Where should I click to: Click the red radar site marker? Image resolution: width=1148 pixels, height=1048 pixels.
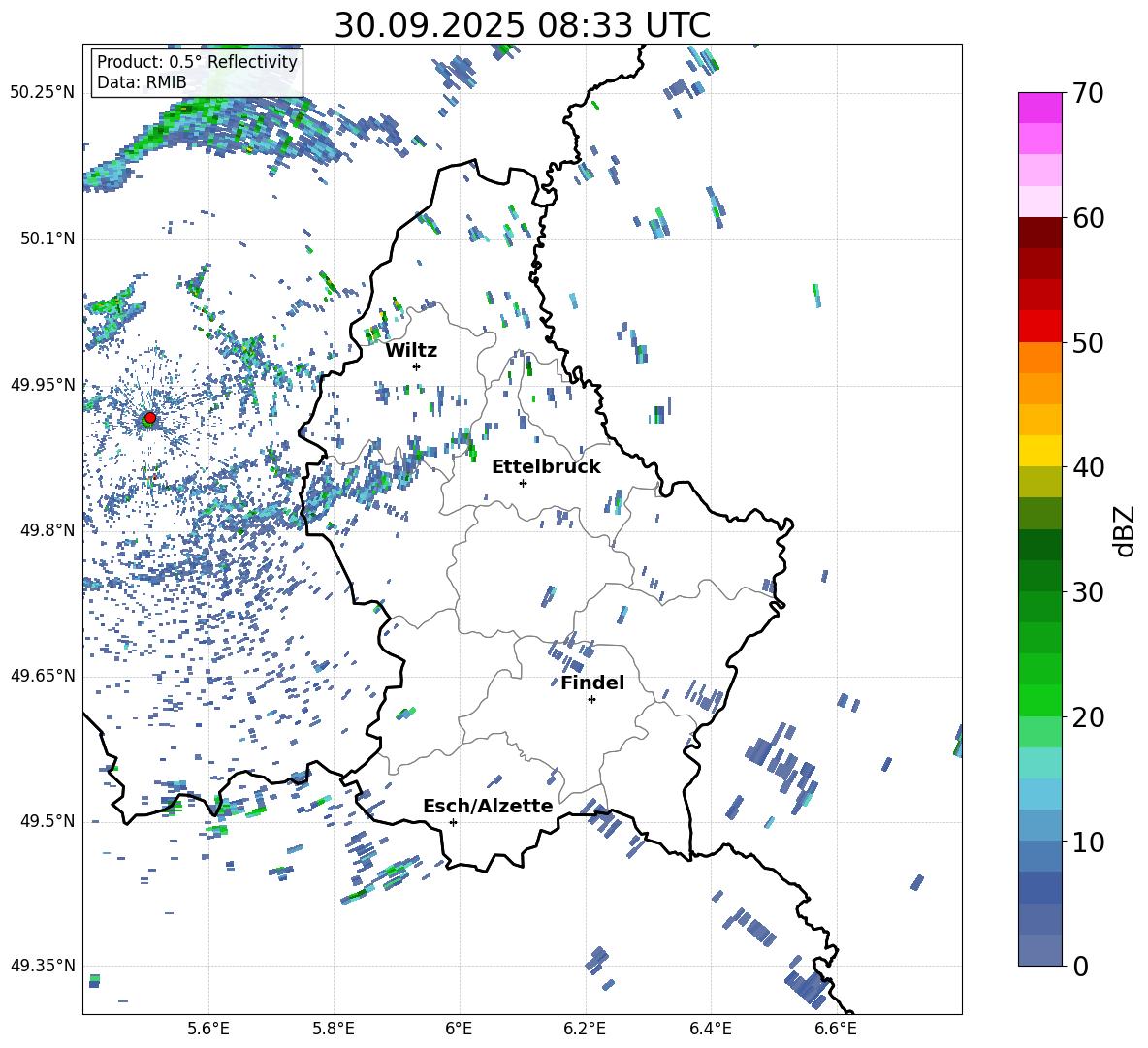tap(150, 418)
